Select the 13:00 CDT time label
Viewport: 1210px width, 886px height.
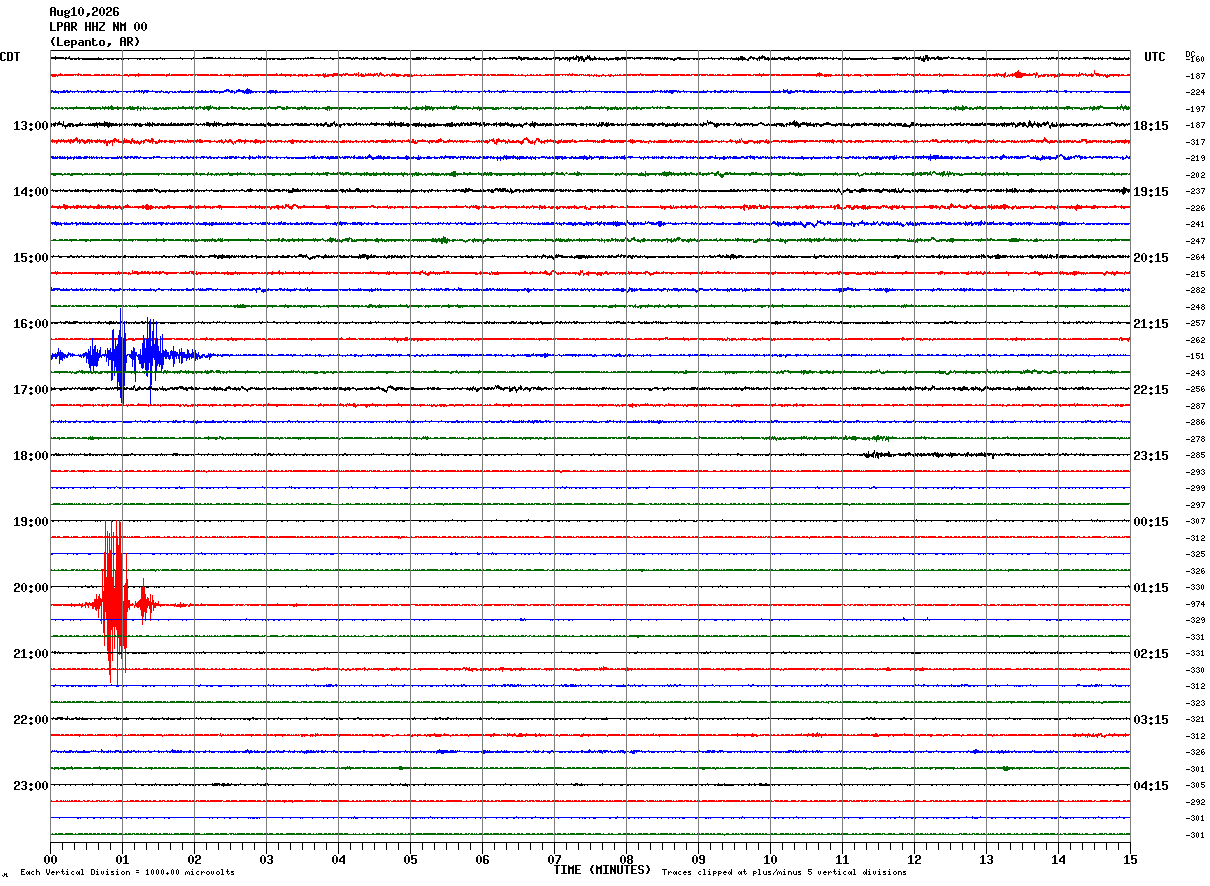[30, 126]
